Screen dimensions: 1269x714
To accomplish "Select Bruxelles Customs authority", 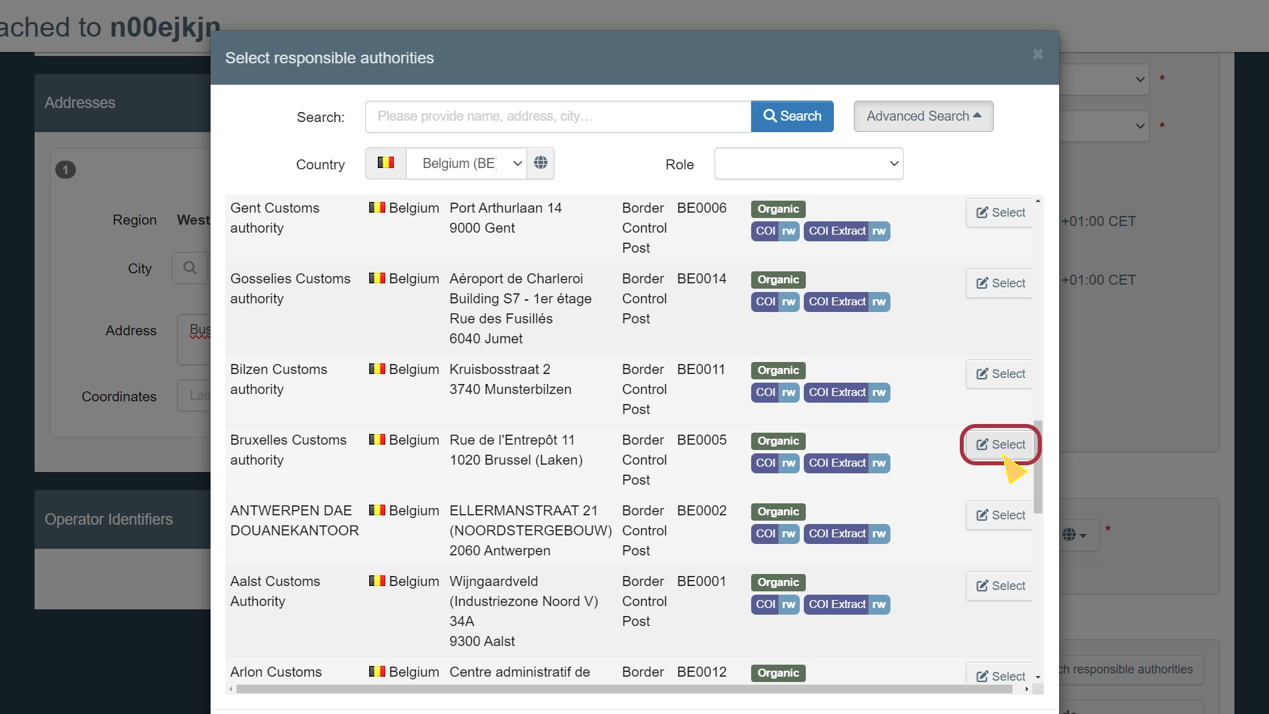I will click(x=1000, y=444).
